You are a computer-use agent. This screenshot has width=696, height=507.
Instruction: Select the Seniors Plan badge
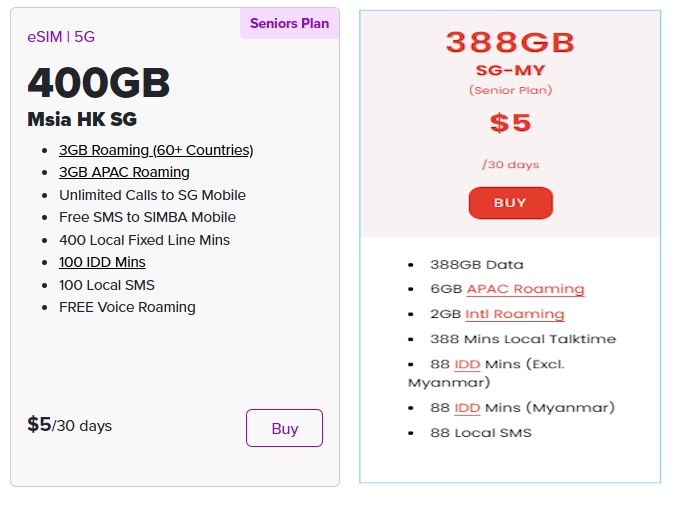[x=289, y=23]
